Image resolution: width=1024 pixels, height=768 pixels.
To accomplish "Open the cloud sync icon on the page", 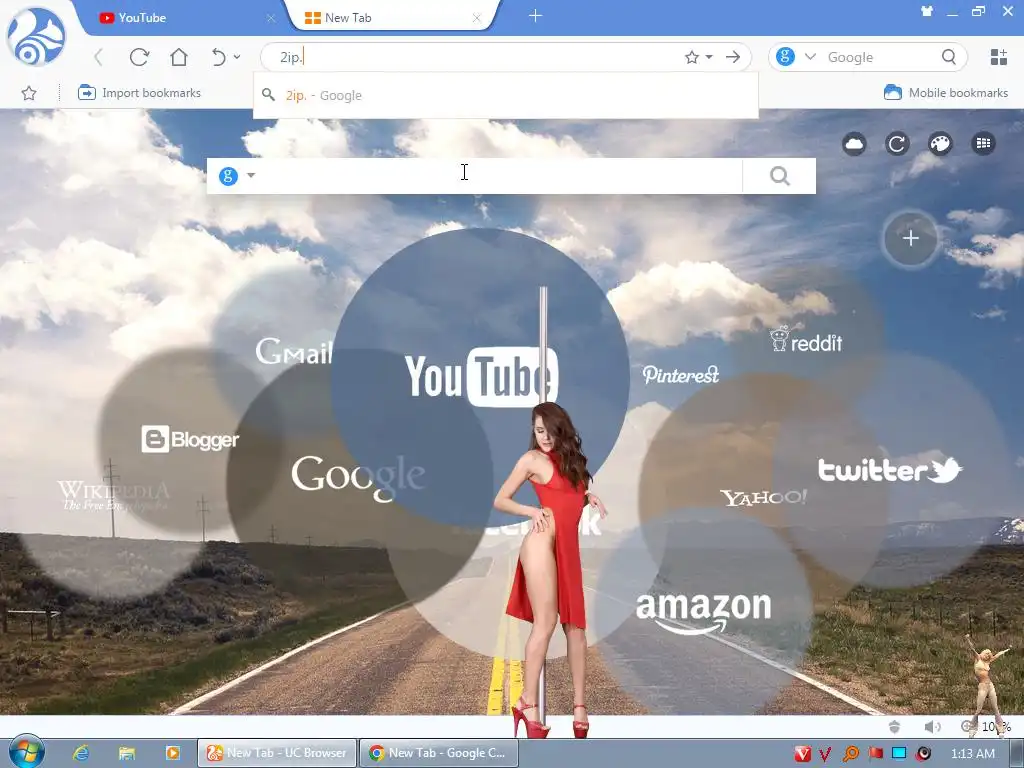I will pyautogui.click(x=854, y=144).
